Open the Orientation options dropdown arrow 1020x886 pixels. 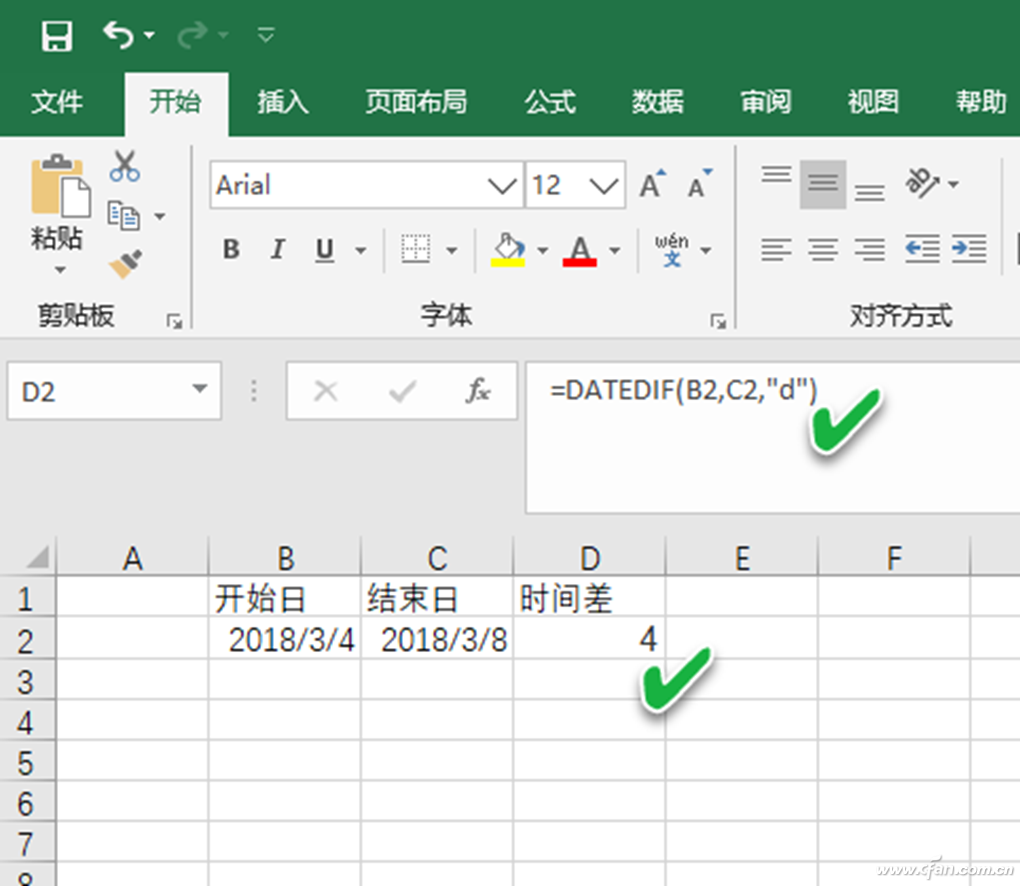pos(954,185)
